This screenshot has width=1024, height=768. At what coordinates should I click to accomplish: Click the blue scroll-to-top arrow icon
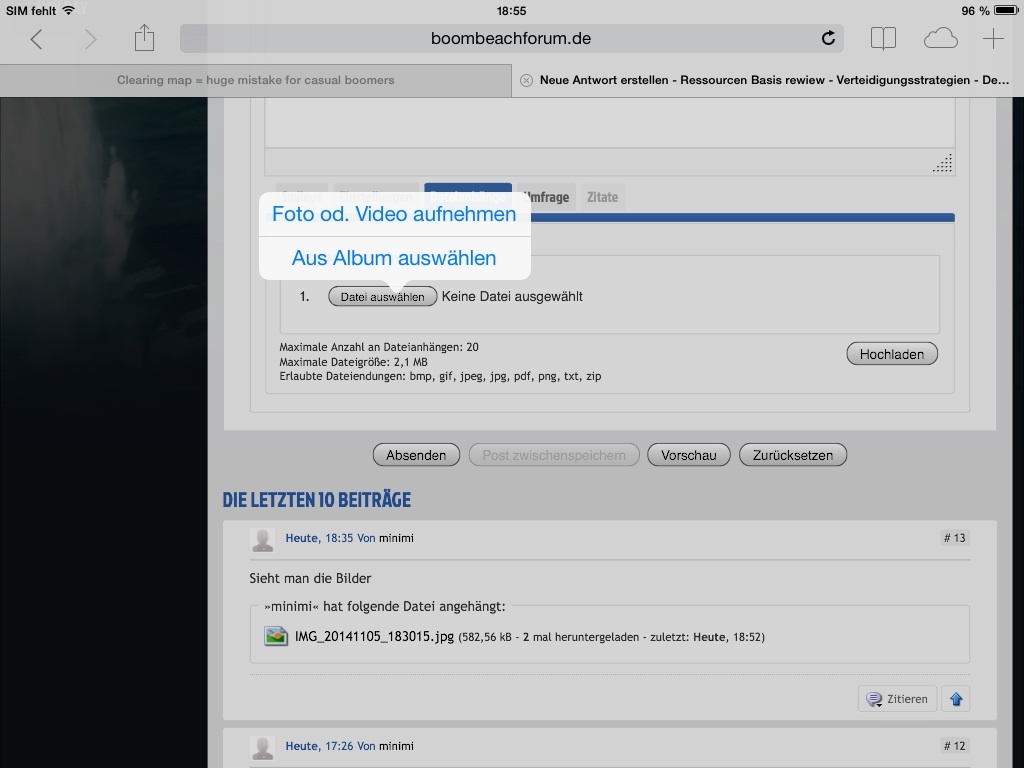pos(956,699)
